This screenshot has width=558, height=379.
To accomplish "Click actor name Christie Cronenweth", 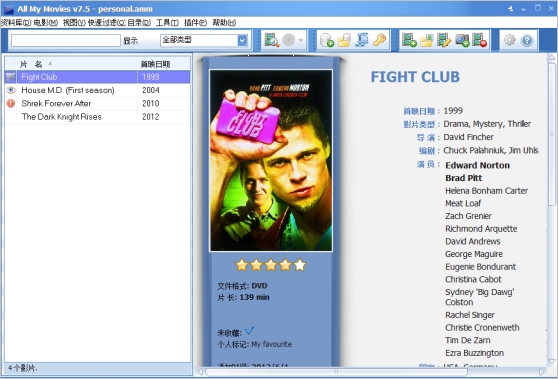I will tap(482, 327).
